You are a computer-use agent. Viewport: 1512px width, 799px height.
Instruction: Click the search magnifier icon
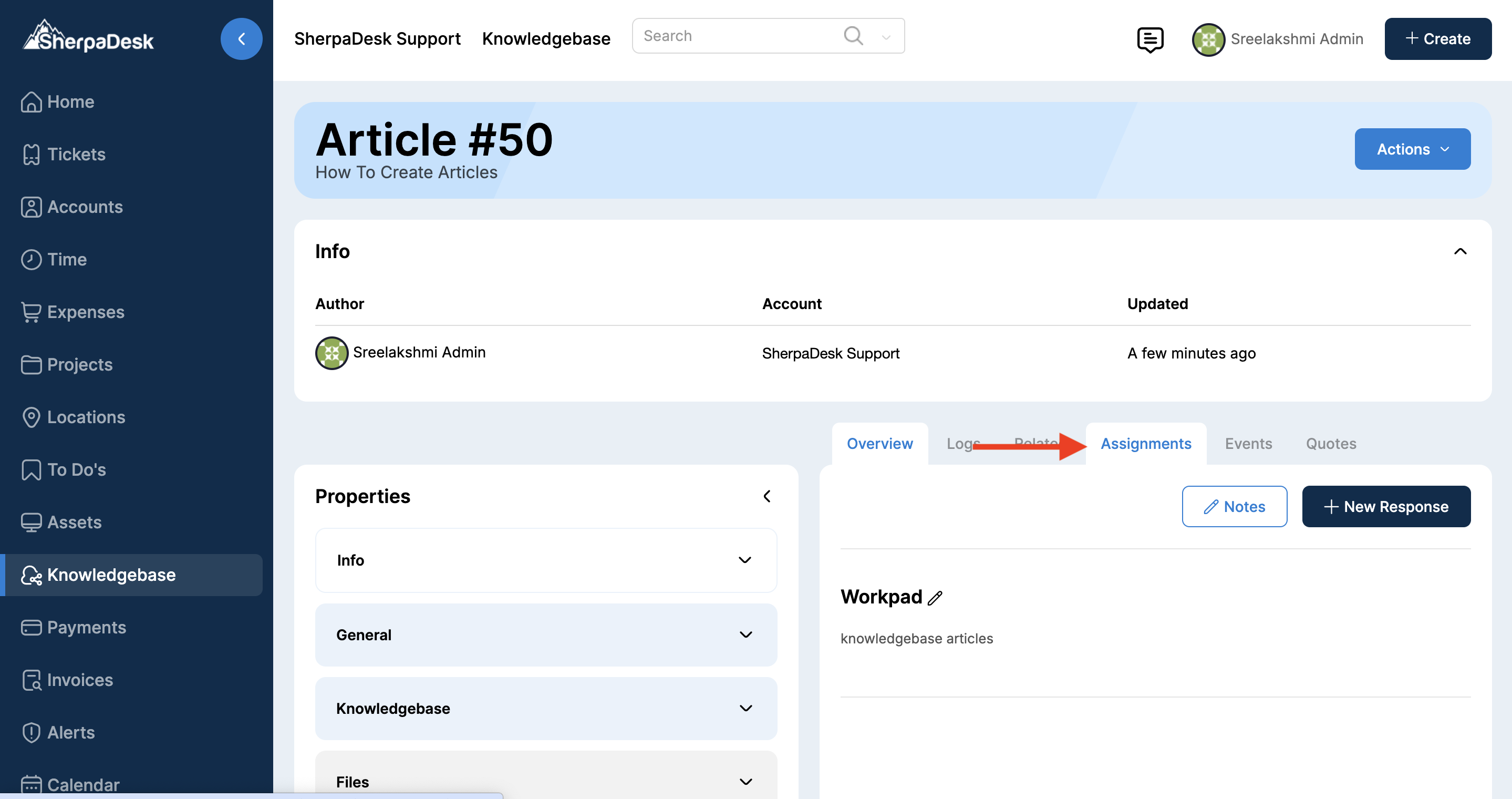[853, 36]
